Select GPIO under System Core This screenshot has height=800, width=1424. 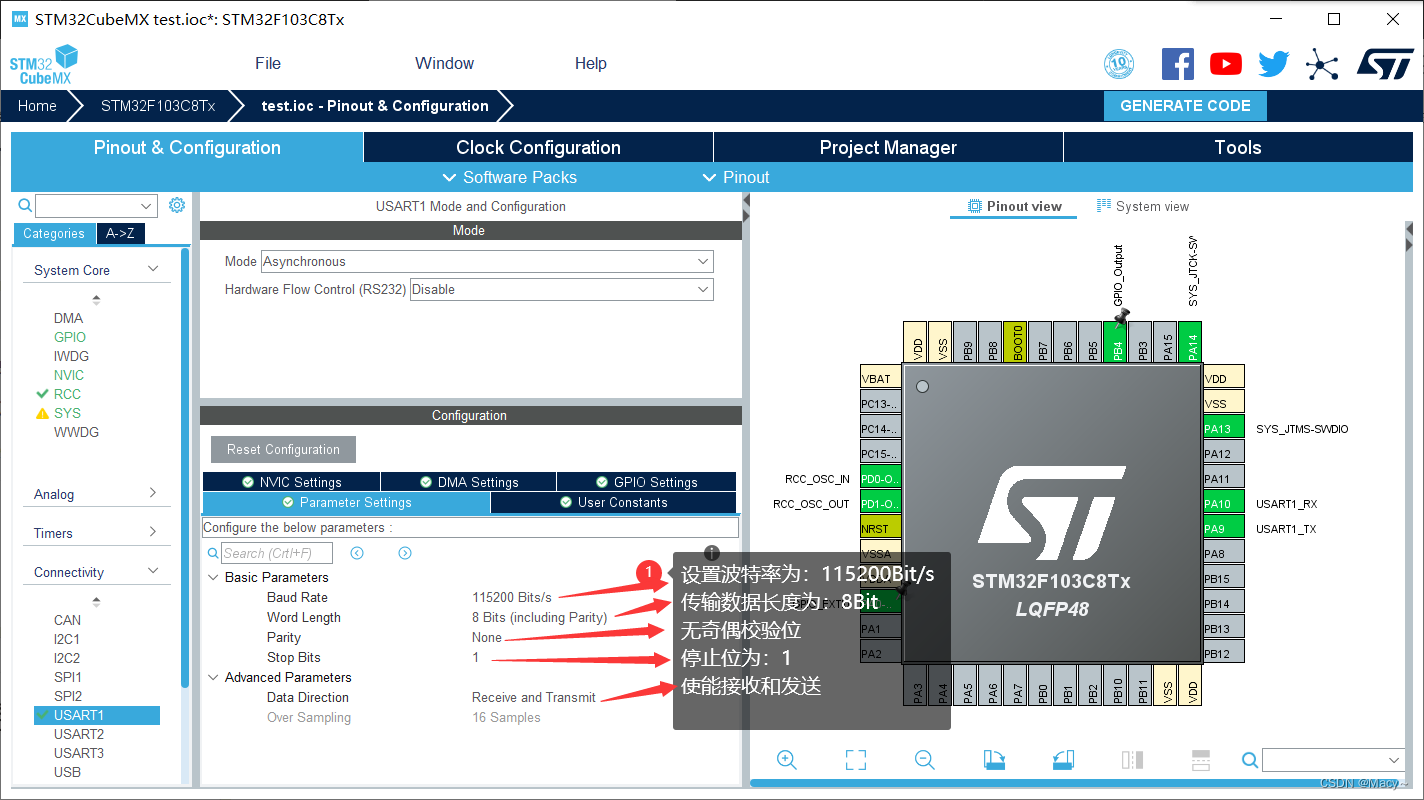pyautogui.click(x=70, y=337)
